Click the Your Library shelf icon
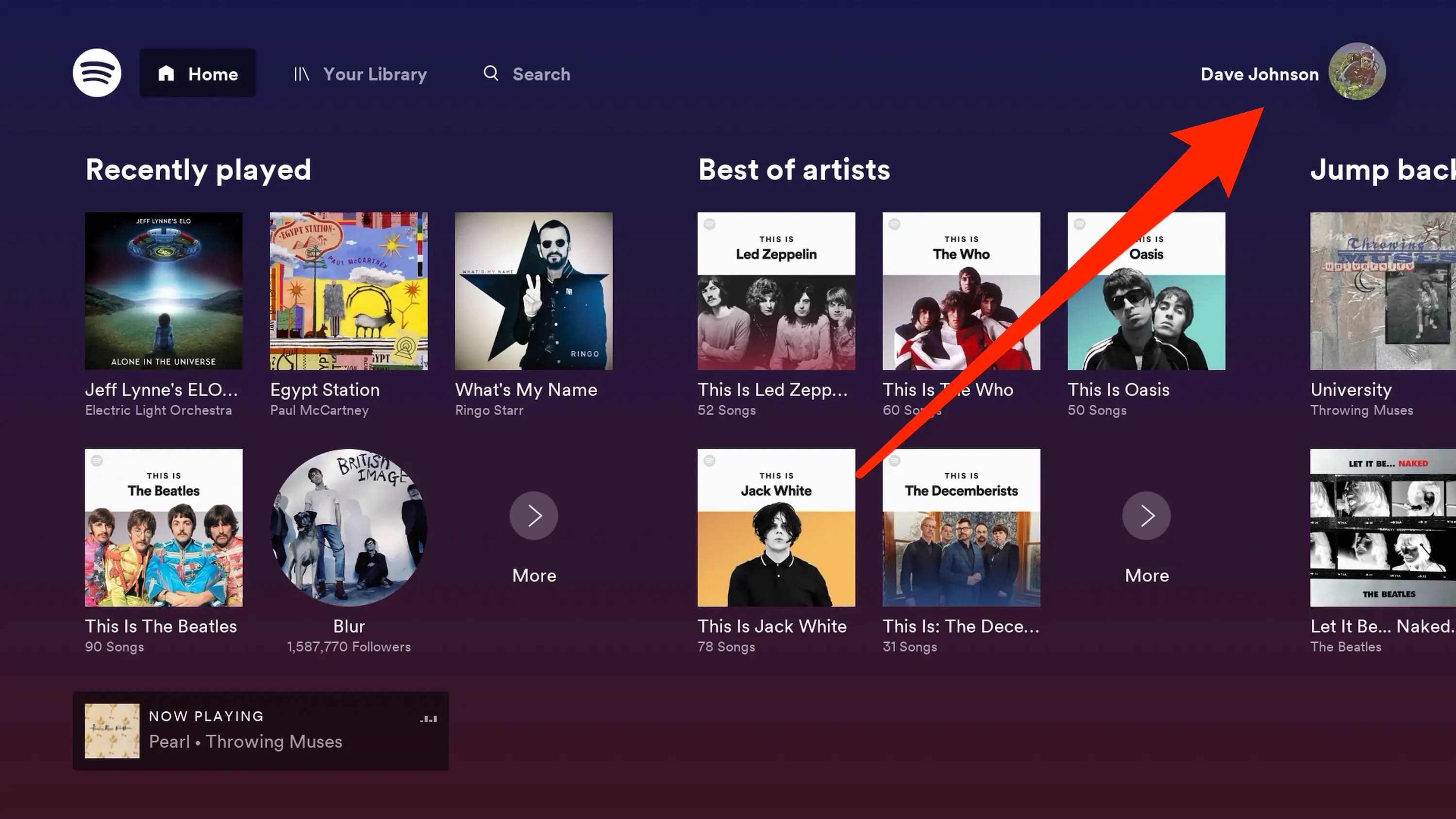The image size is (1456, 819). coord(301,74)
